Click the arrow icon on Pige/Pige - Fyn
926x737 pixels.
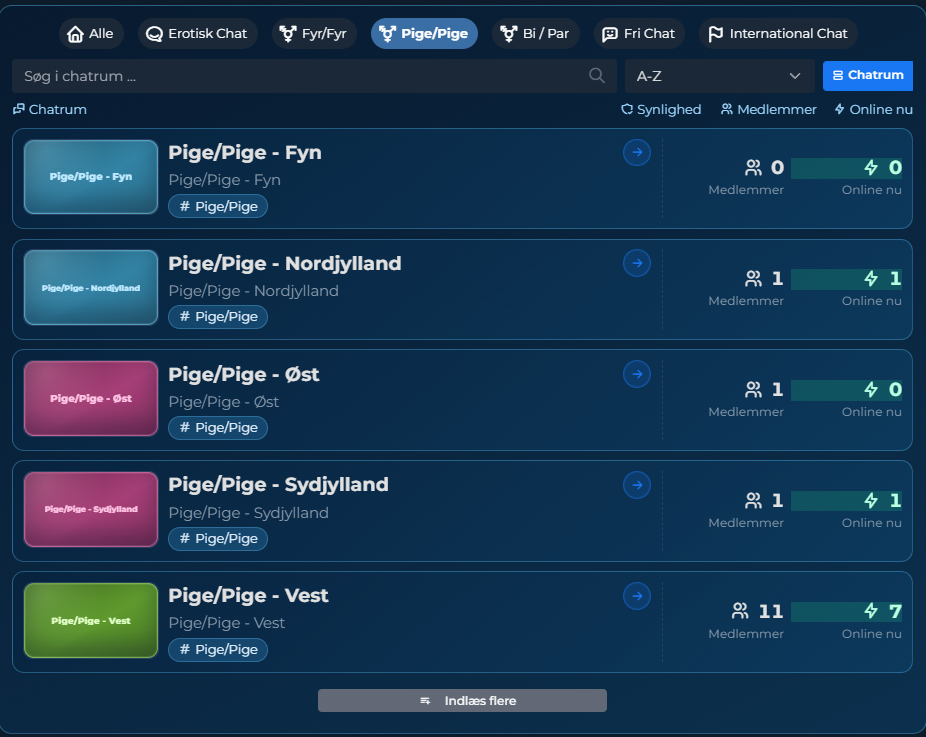[x=637, y=152]
